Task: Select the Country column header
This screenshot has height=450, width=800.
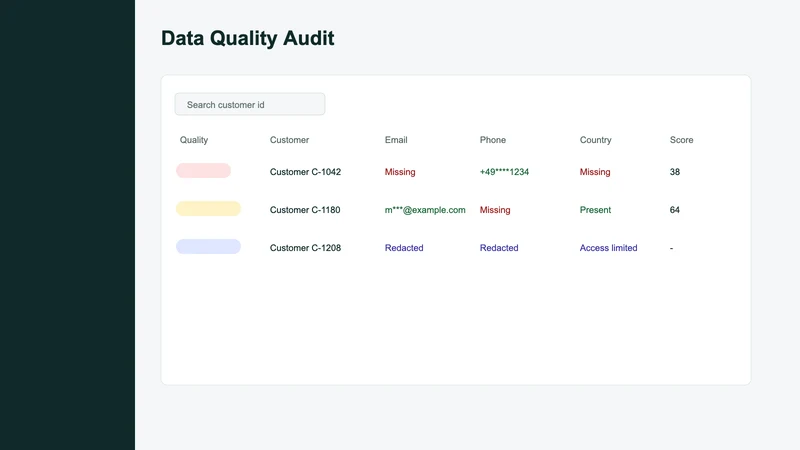Action: click(595, 140)
